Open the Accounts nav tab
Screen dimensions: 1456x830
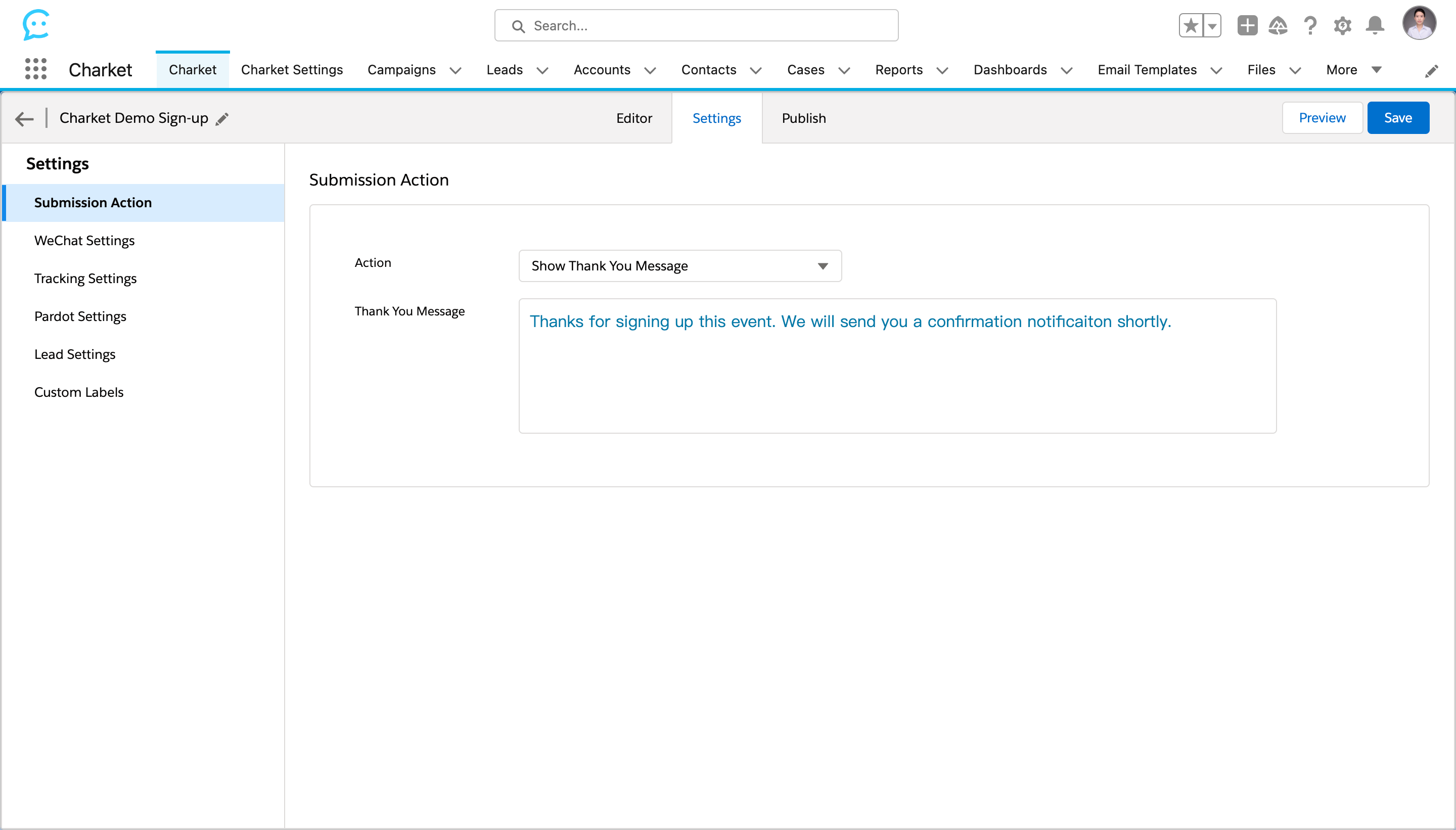[602, 70]
